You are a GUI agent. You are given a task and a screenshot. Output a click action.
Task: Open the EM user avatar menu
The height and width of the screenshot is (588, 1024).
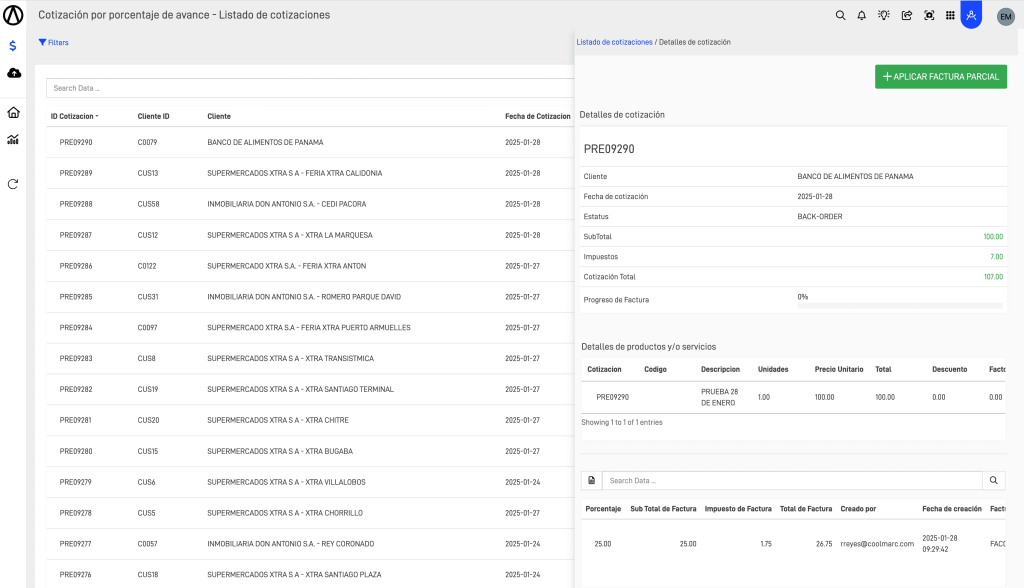coord(1006,16)
